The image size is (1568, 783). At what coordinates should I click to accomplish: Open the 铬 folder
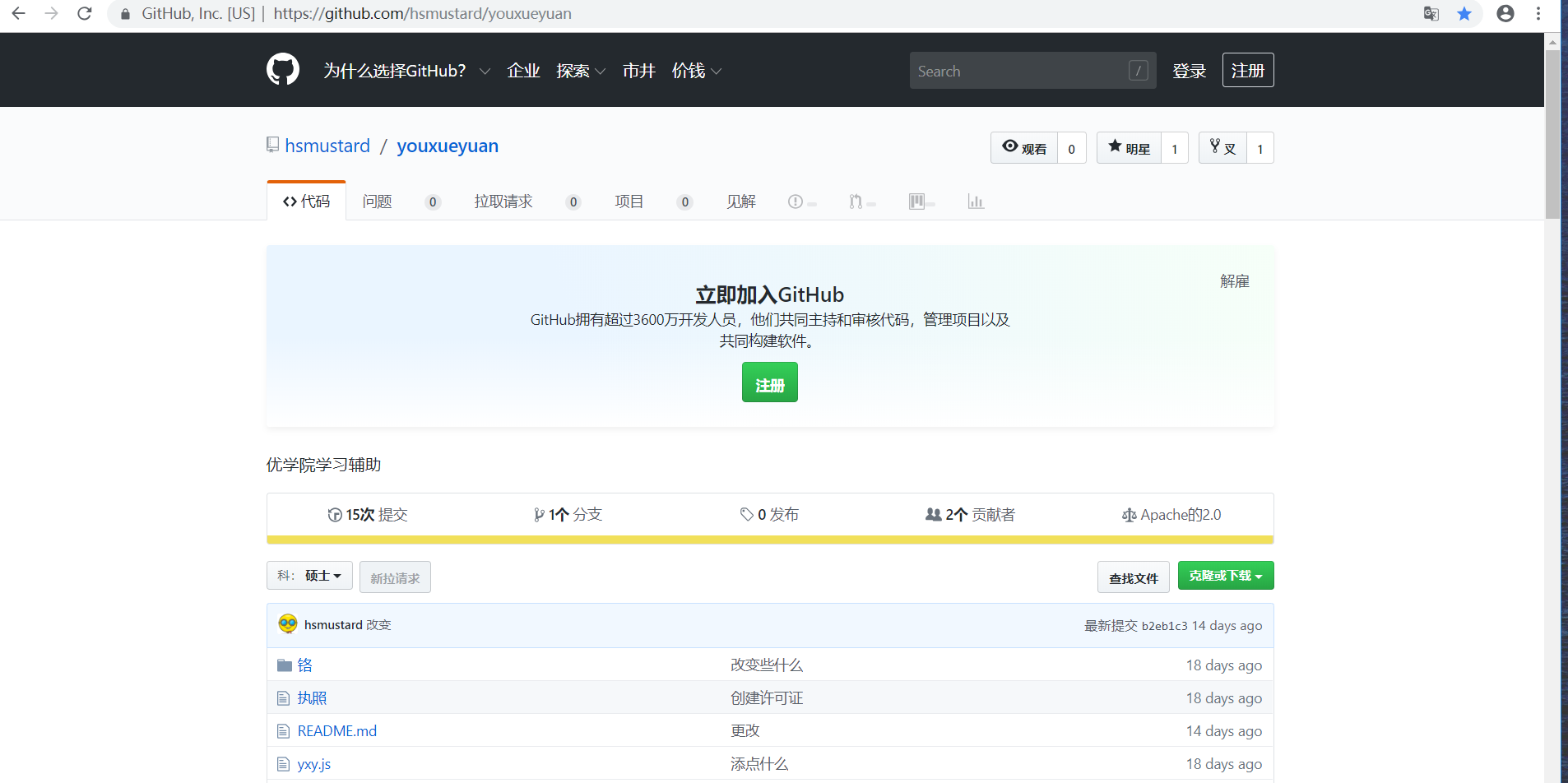point(304,665)
